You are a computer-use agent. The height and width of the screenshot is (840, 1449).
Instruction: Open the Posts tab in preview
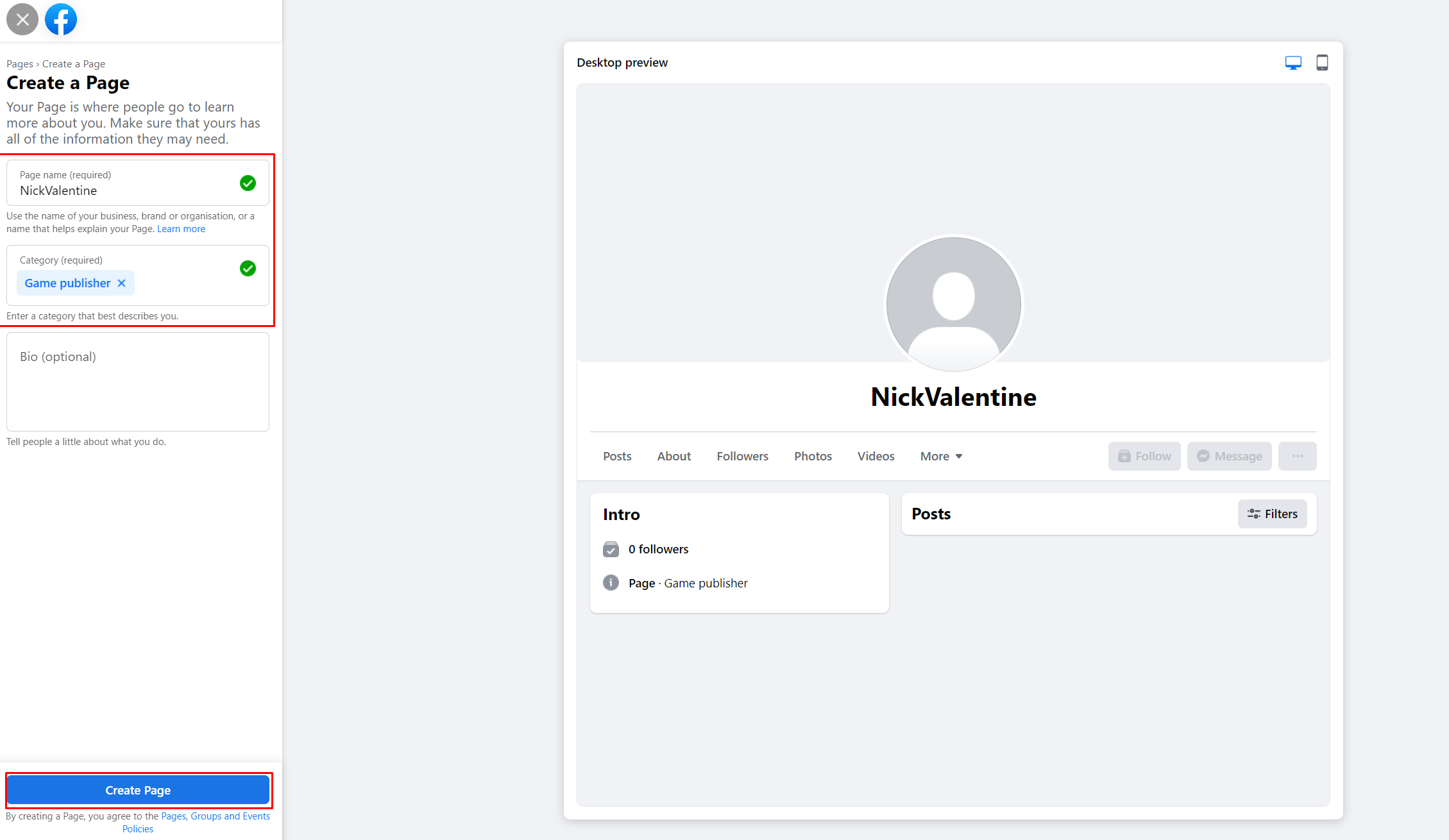pos(617,456)
